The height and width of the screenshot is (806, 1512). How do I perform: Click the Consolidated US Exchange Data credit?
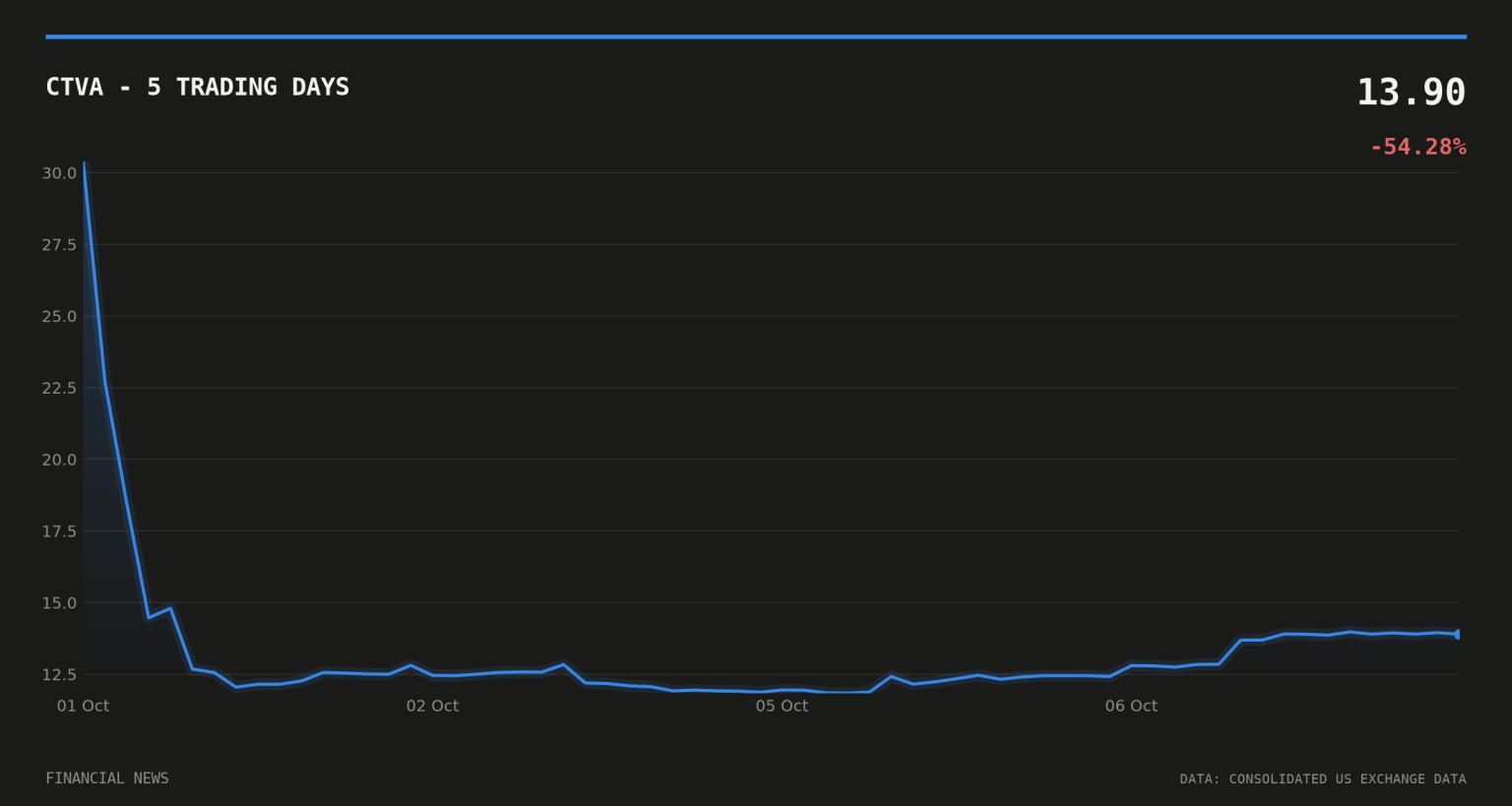1323,779
